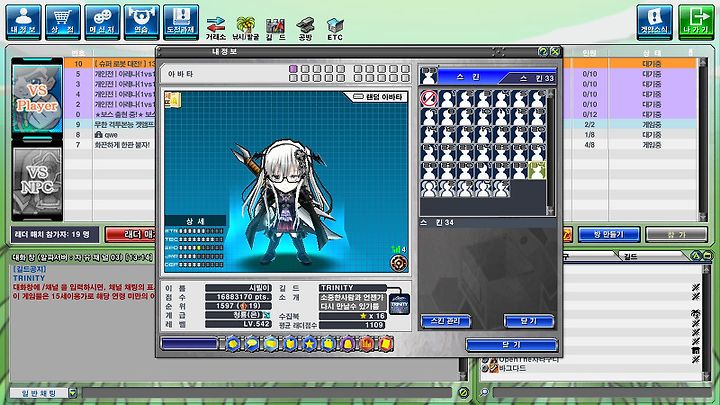This screenshot has height=405, width=720.
Task: Click the room list scrollbar
Action: [703, 139]
